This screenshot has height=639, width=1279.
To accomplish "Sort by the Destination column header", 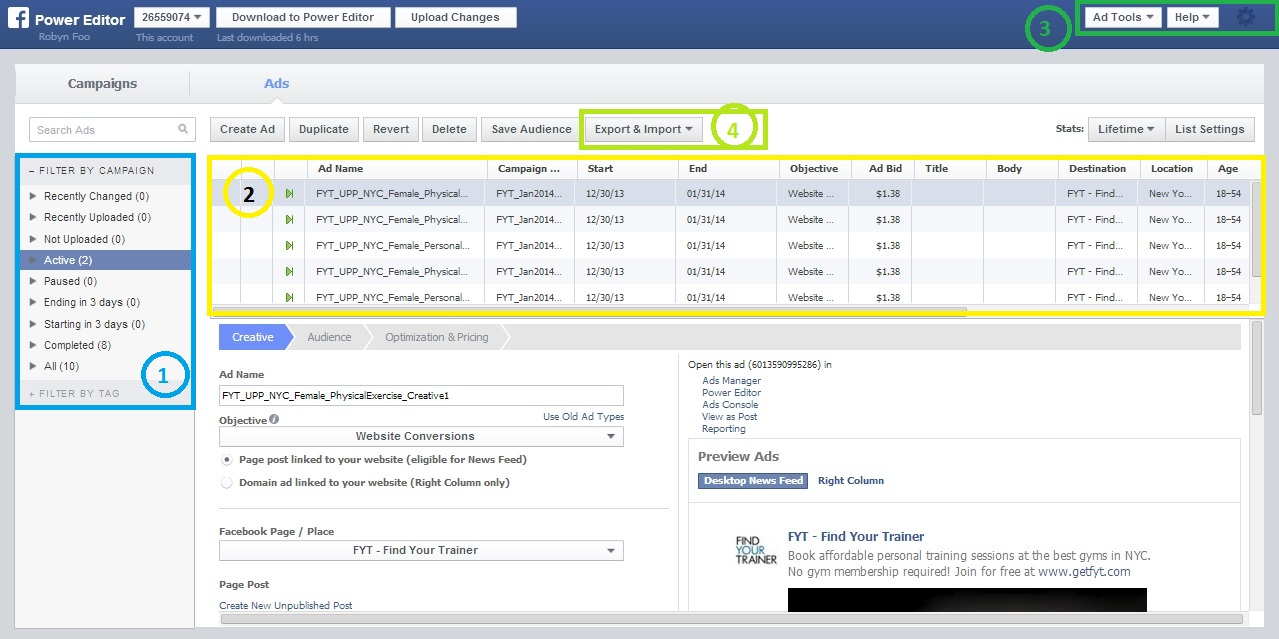I will [1098, 169].
